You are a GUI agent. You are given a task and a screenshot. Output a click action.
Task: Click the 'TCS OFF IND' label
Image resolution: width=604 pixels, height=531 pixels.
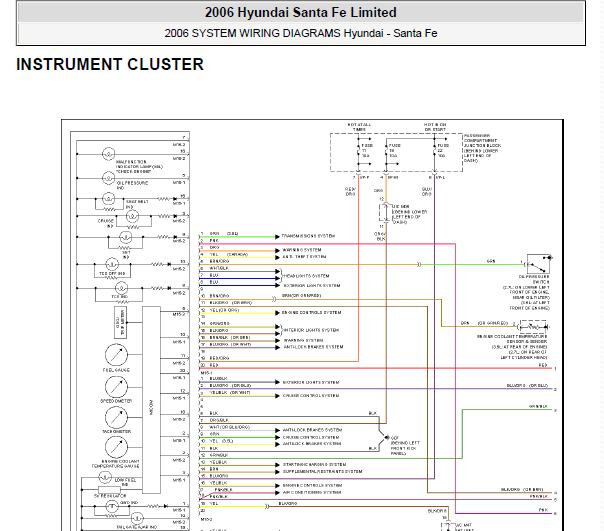112,274
